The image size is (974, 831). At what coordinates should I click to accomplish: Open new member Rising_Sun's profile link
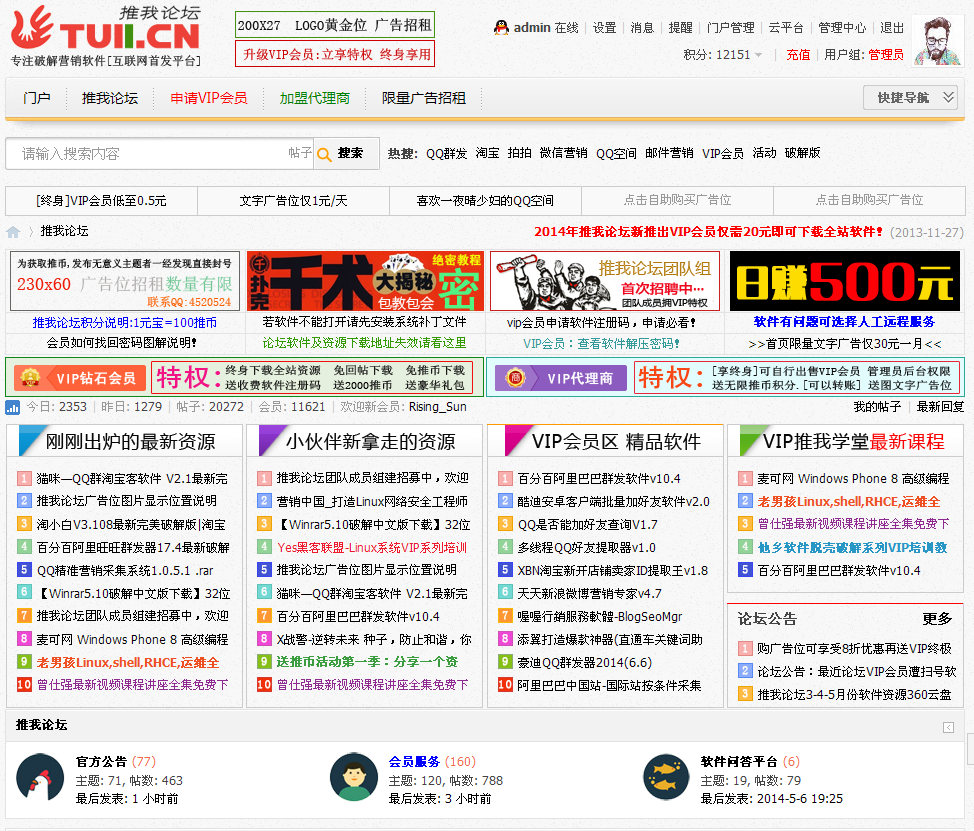tap(441, 408)
